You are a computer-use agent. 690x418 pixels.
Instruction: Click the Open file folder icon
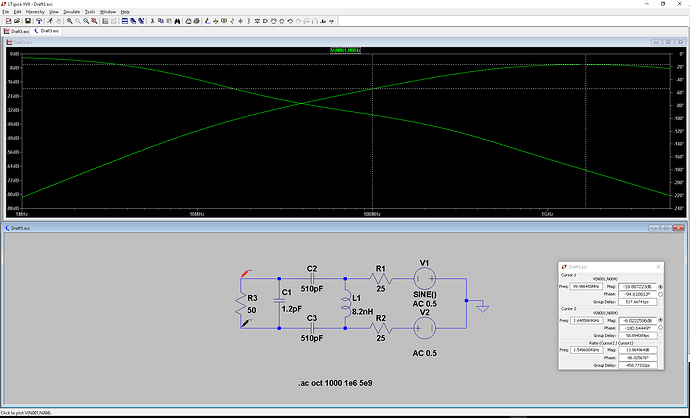click(17, 19)
